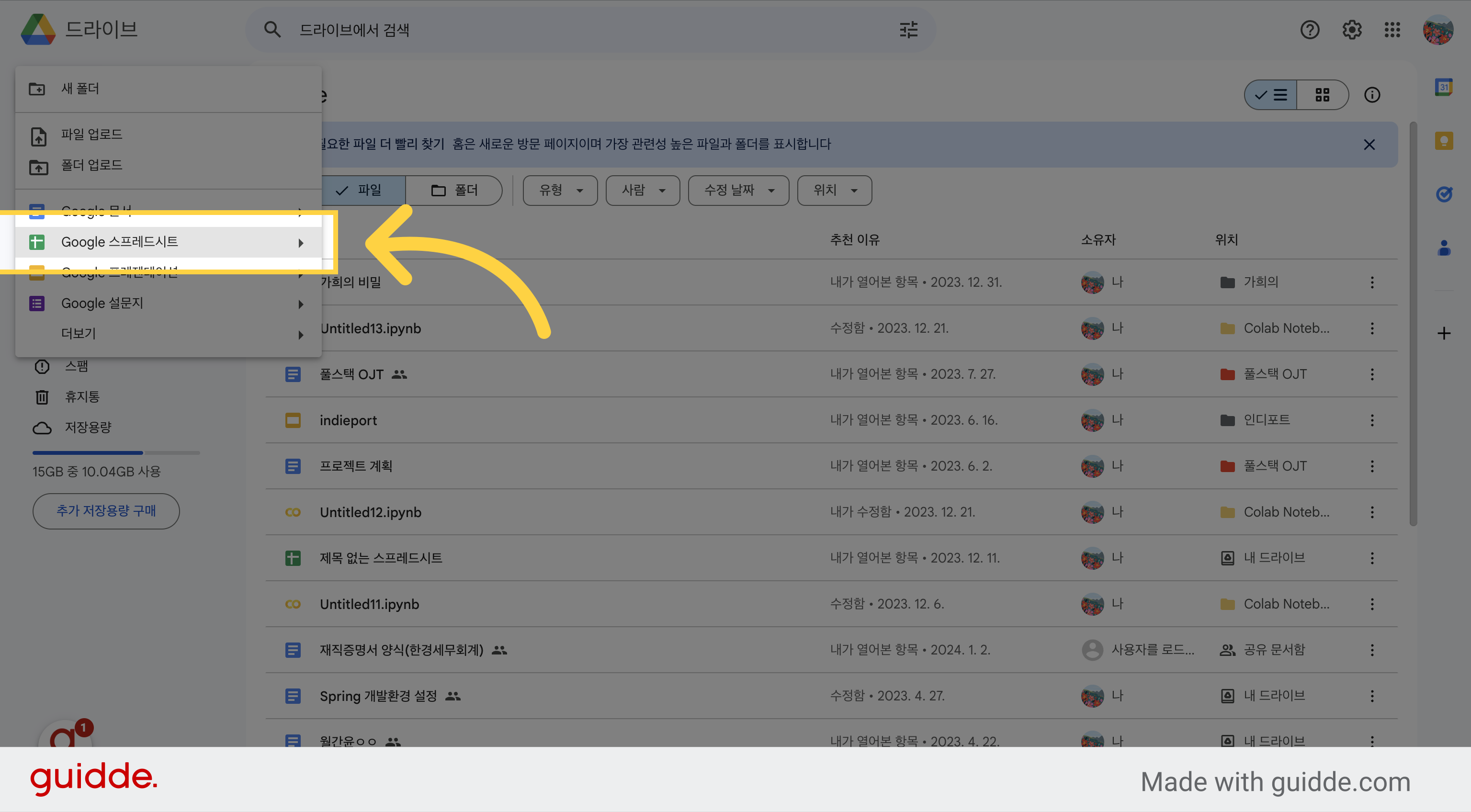Open the Google apps grid icon
This screenshot has height=812, width=1471.
(x=1392, y=30)
